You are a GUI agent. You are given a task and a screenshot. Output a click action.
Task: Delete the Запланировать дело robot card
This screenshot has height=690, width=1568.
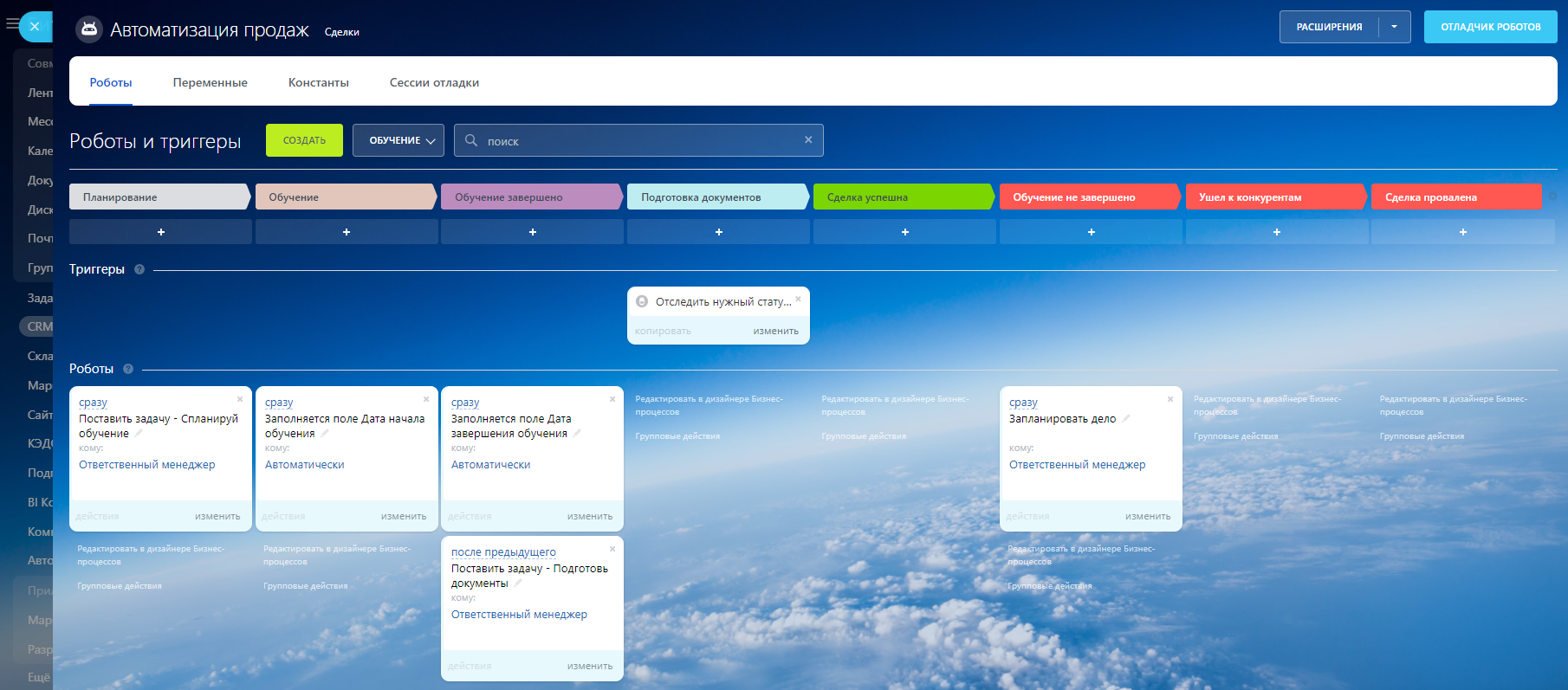click(1170, 399)
